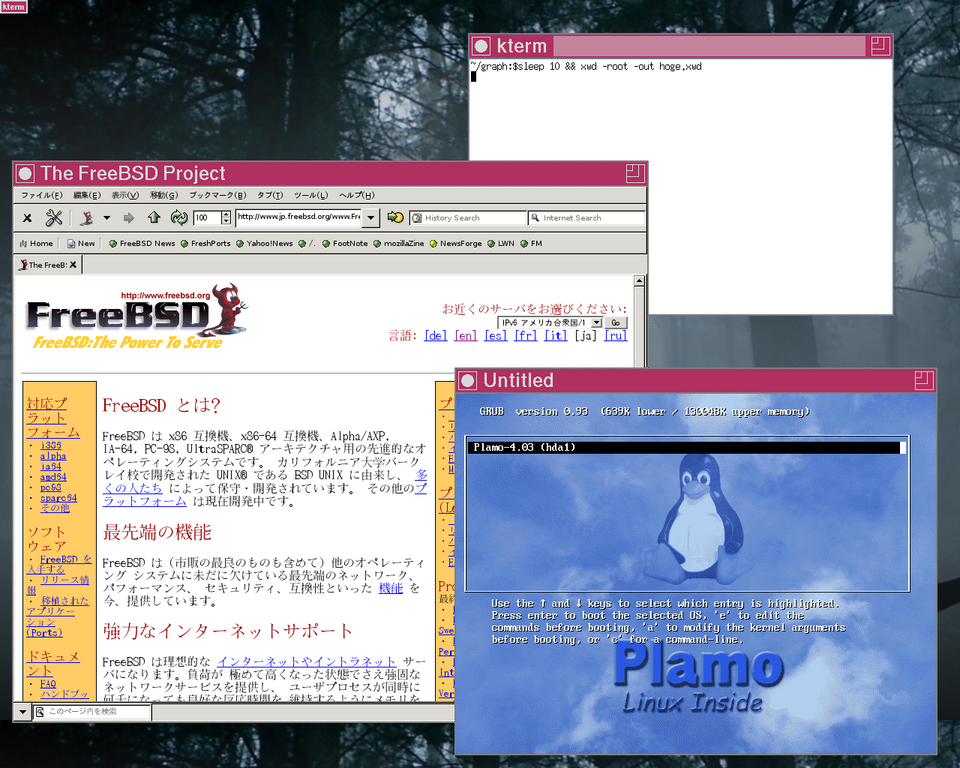This screenshot has width=960, height=768.
Task: Open the FreeBSD News bookmark
Action: tap(142, 243)
